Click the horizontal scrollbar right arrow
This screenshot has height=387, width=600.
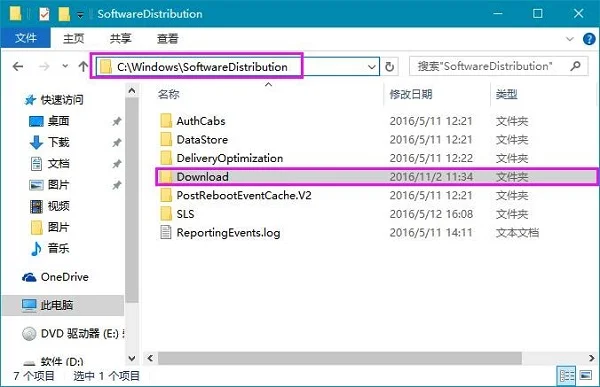(592, 358)
